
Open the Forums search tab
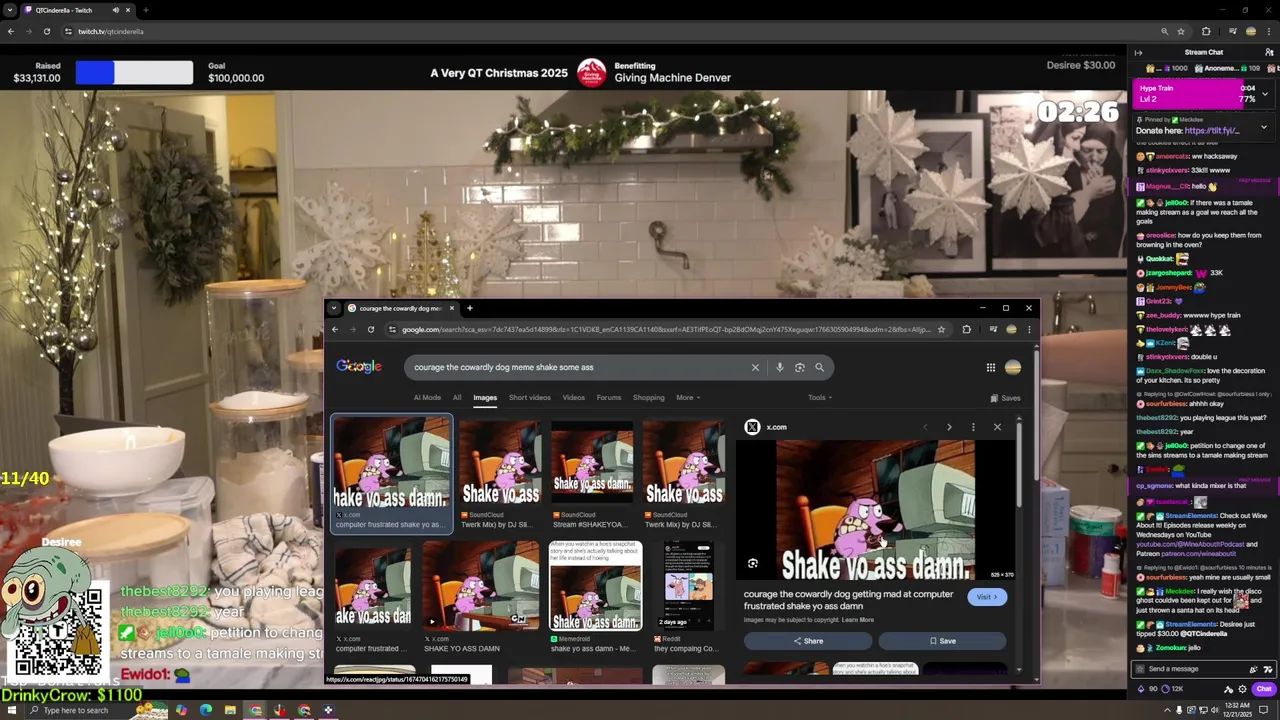[x=609, y=397]
